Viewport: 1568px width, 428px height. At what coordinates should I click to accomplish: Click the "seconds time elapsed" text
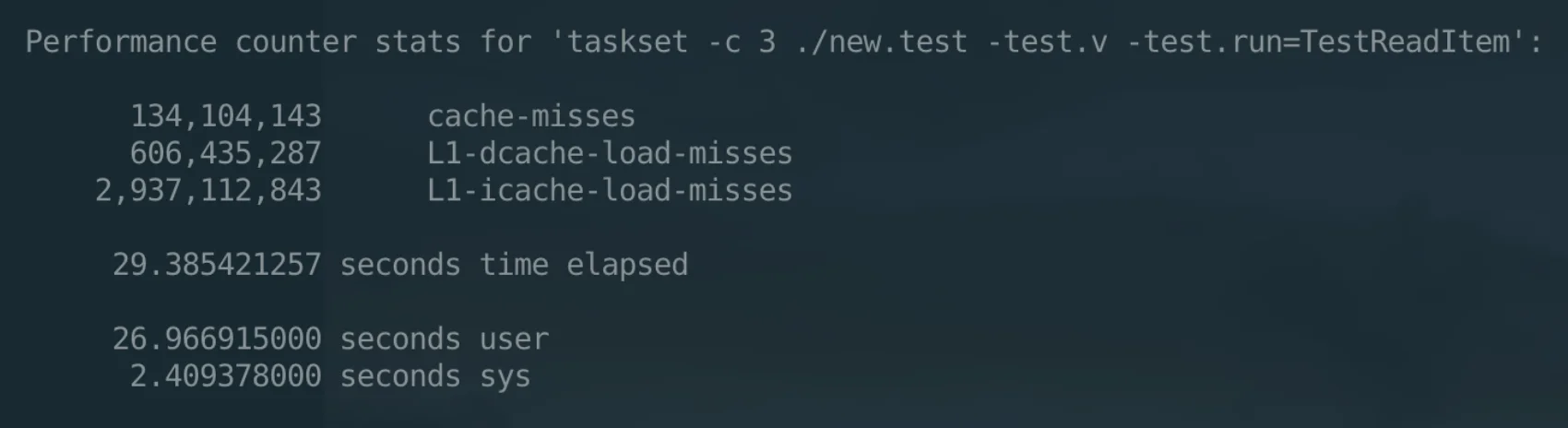(x=514, y=265)
